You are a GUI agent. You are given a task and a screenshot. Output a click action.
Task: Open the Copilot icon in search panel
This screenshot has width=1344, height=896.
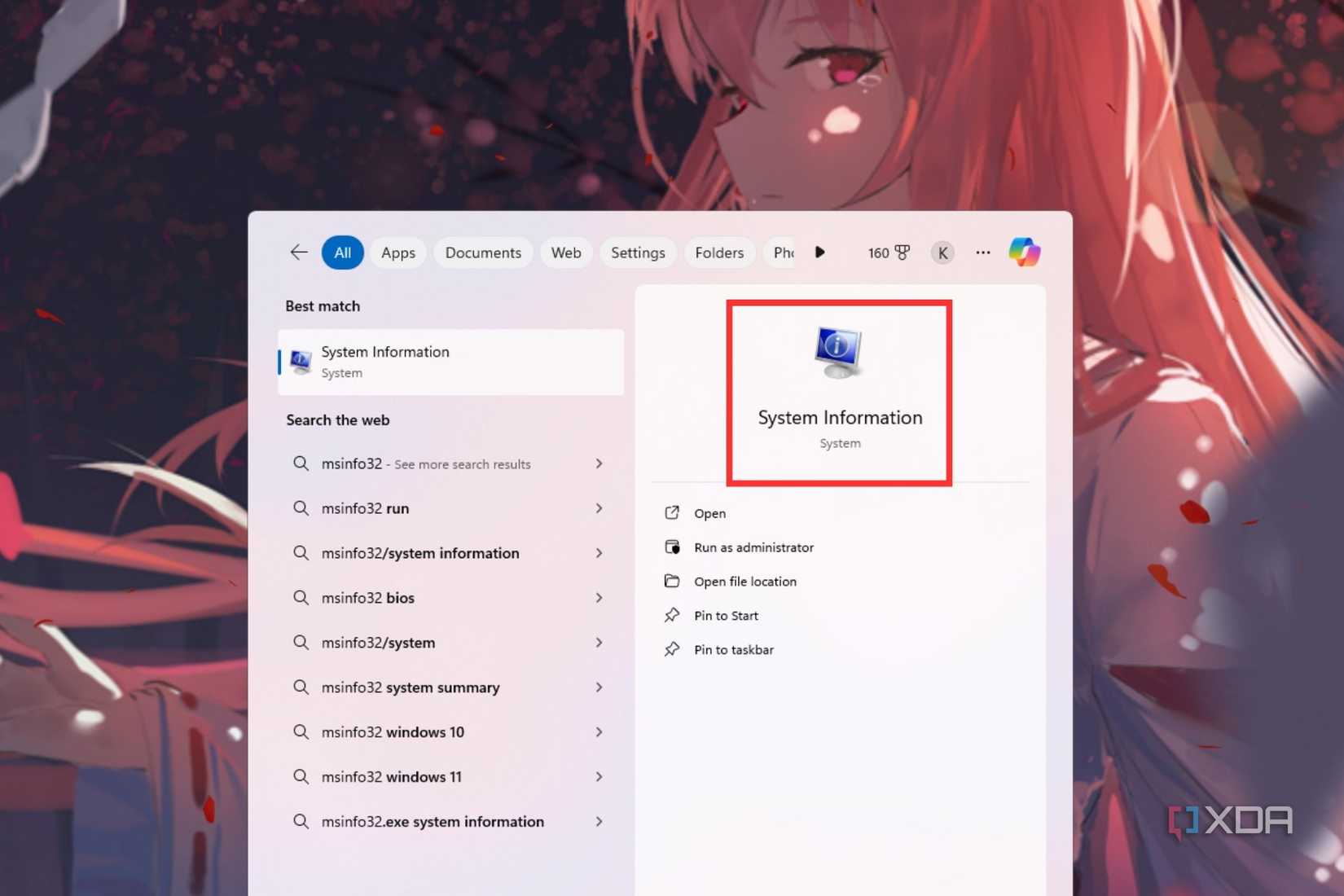click(1024, 253)
